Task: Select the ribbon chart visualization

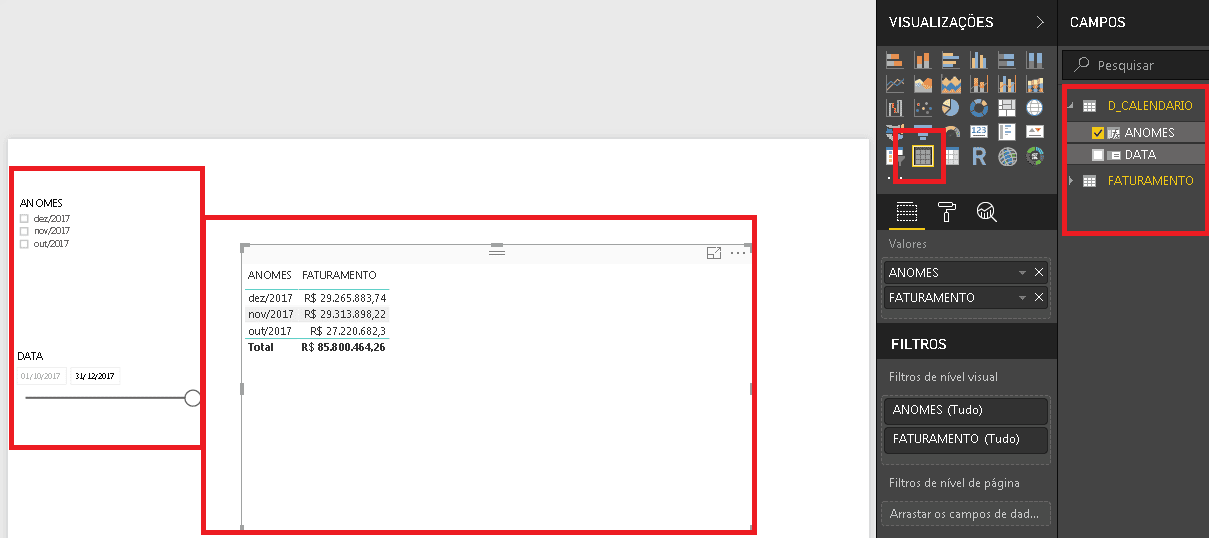Action: click(1035, 84)
